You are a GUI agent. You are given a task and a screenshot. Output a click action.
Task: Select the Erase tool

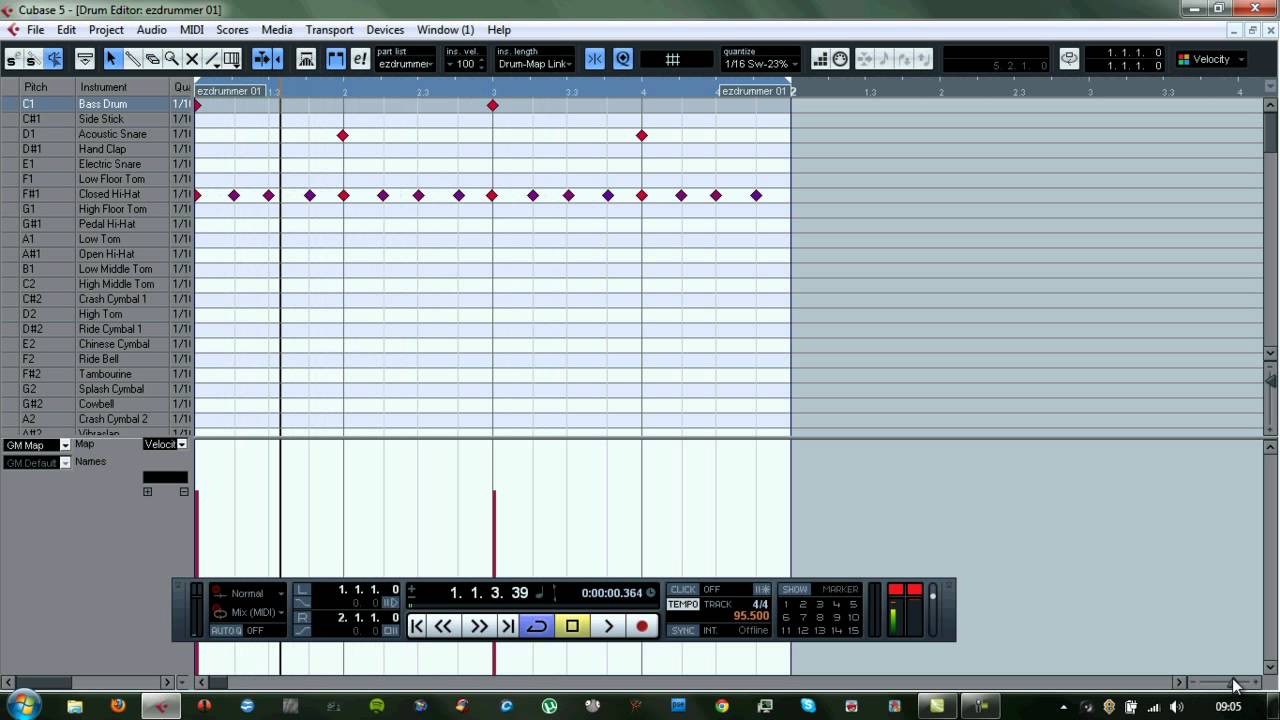click(152, 59)
